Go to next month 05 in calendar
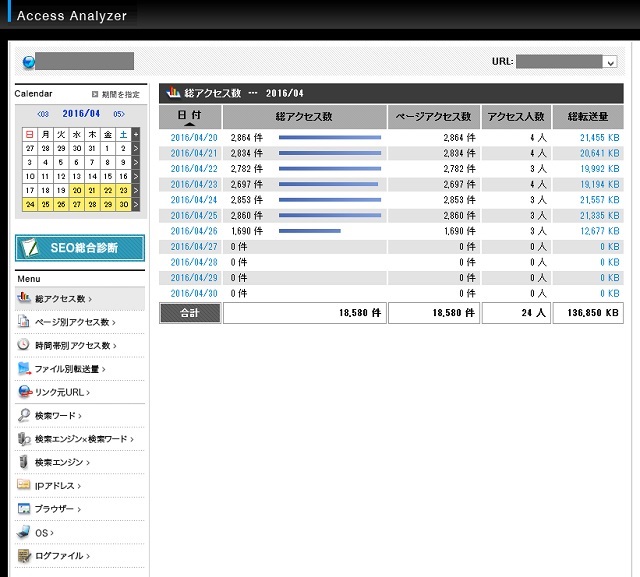 click(119, 114)
